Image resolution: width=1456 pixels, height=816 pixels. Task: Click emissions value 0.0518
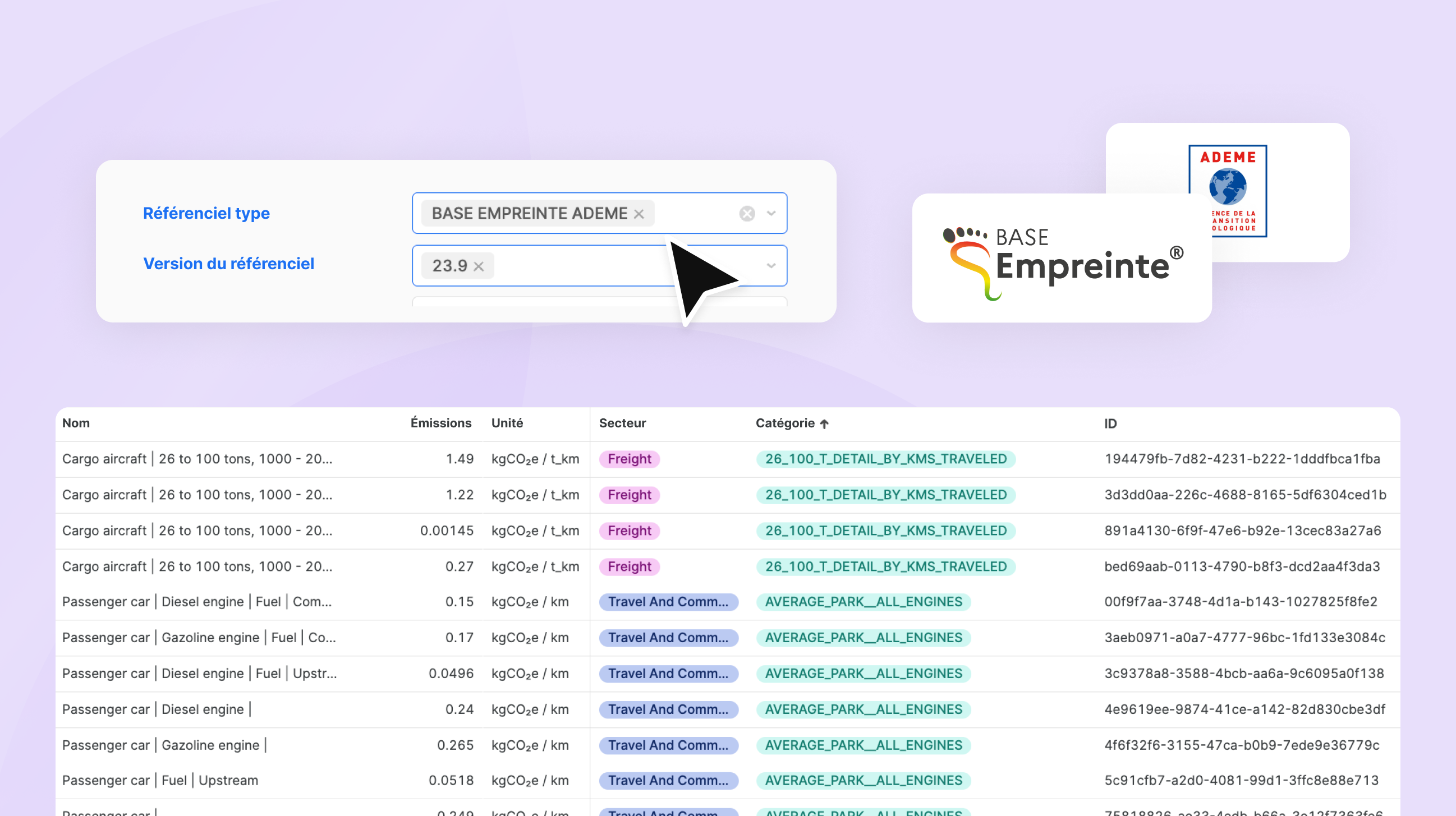(451, 781)
